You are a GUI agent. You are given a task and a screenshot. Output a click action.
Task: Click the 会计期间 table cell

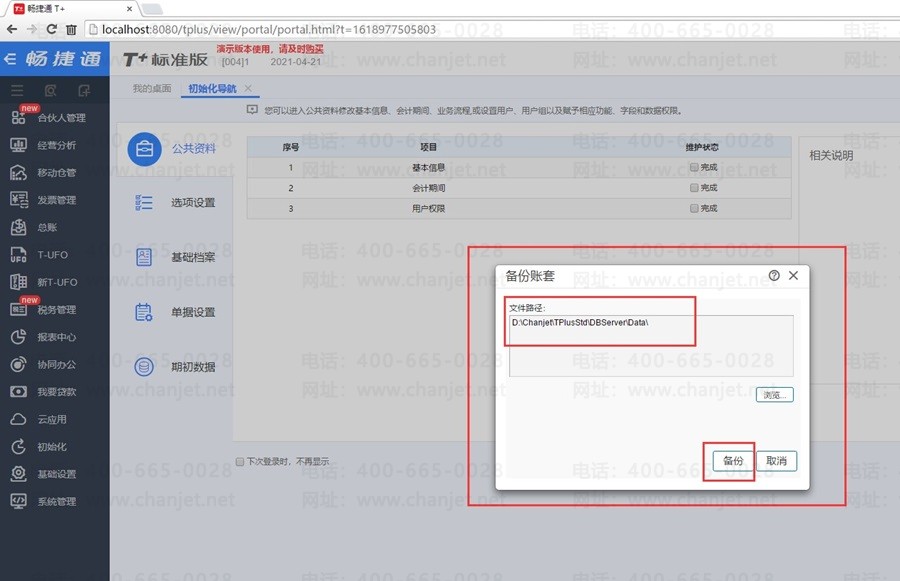(428, 188)
